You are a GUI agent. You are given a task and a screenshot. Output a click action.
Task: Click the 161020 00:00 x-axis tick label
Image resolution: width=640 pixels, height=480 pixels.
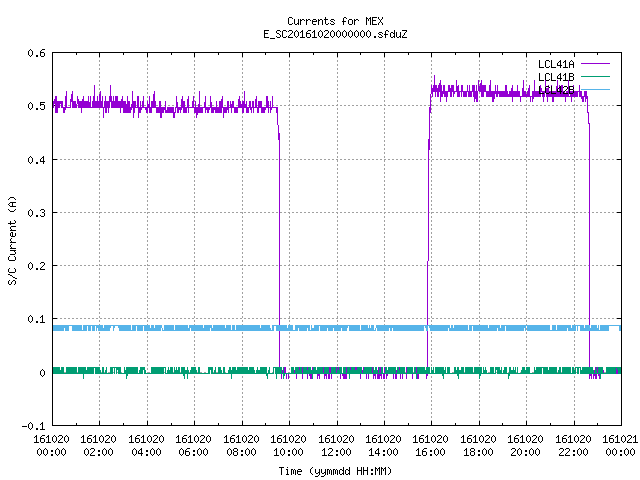pos(51,446)
